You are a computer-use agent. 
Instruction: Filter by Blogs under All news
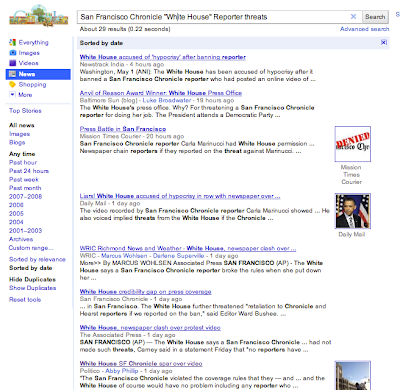(x=17, y=142)
